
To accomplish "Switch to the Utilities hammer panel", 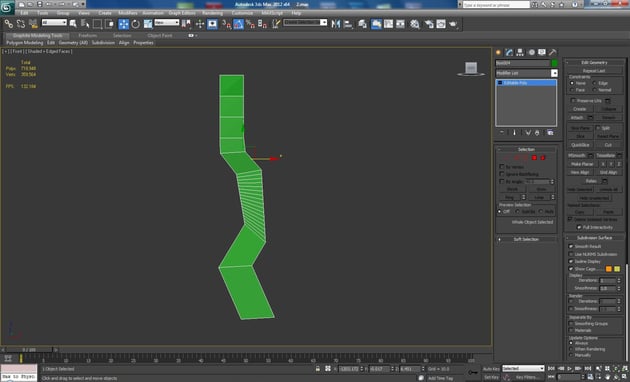I will pyautogui.click(x=553, y=52).
